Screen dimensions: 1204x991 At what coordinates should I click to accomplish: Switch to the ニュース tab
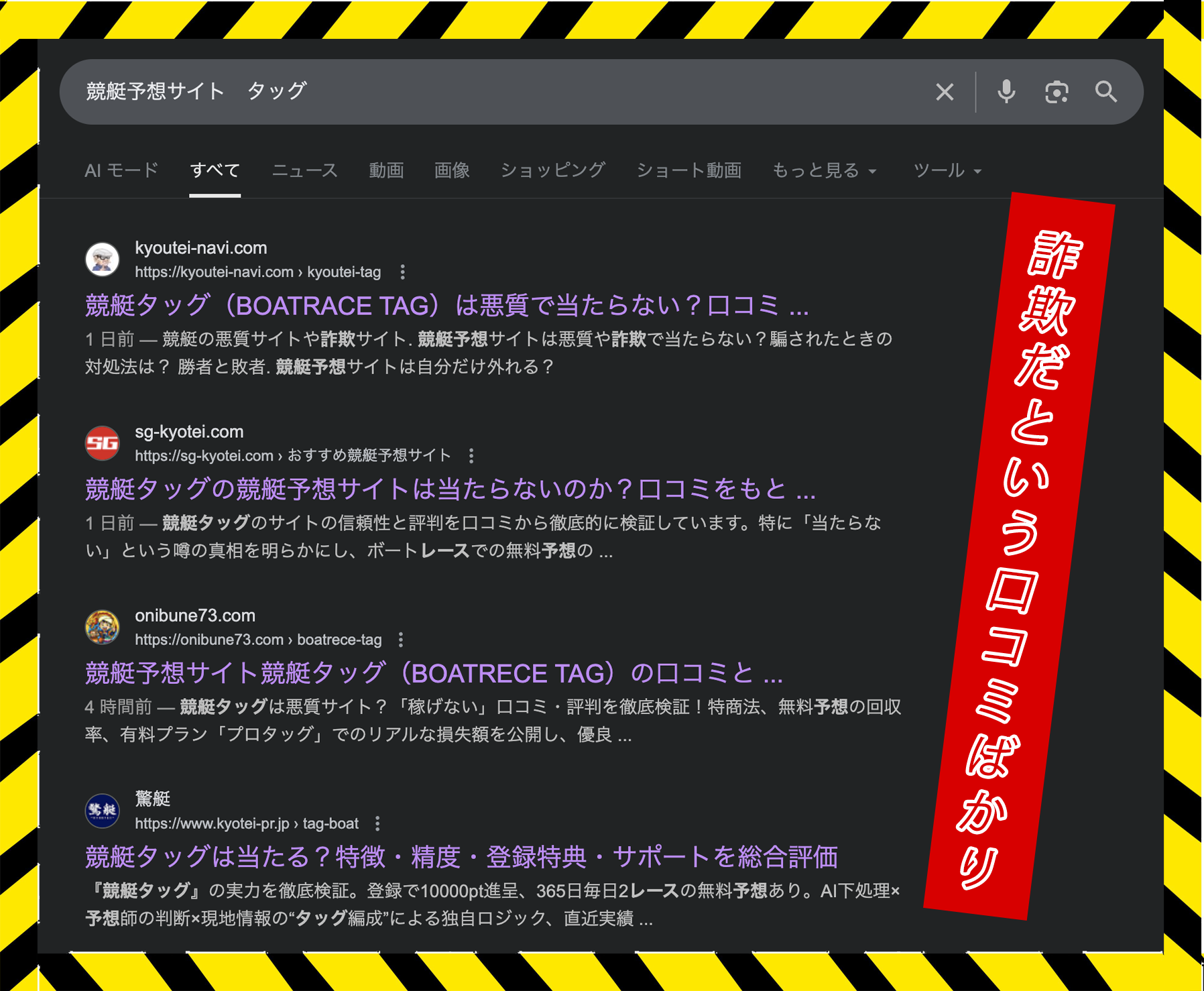(306, 170)
